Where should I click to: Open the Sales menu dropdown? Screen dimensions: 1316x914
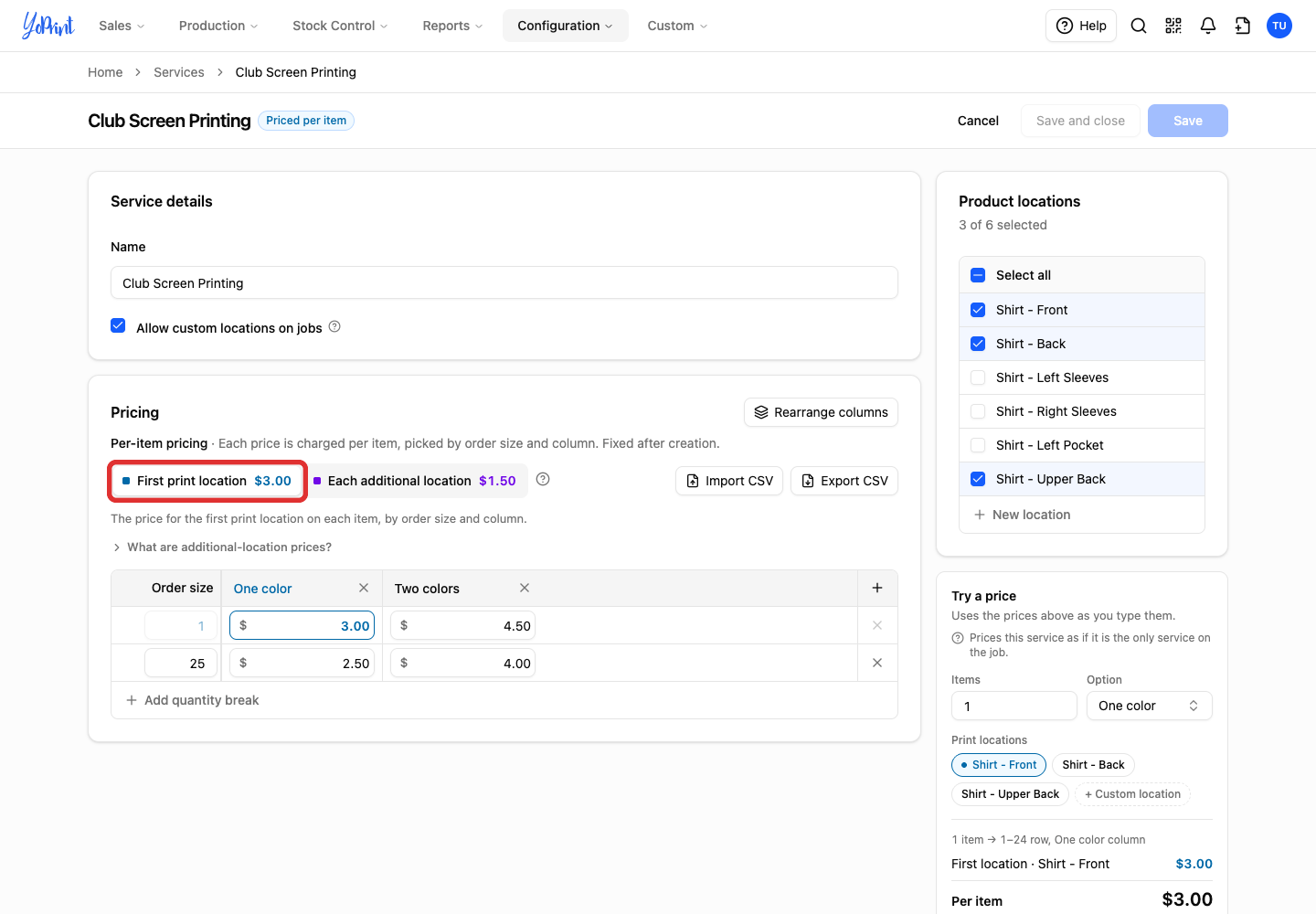(x=122, y=26)
